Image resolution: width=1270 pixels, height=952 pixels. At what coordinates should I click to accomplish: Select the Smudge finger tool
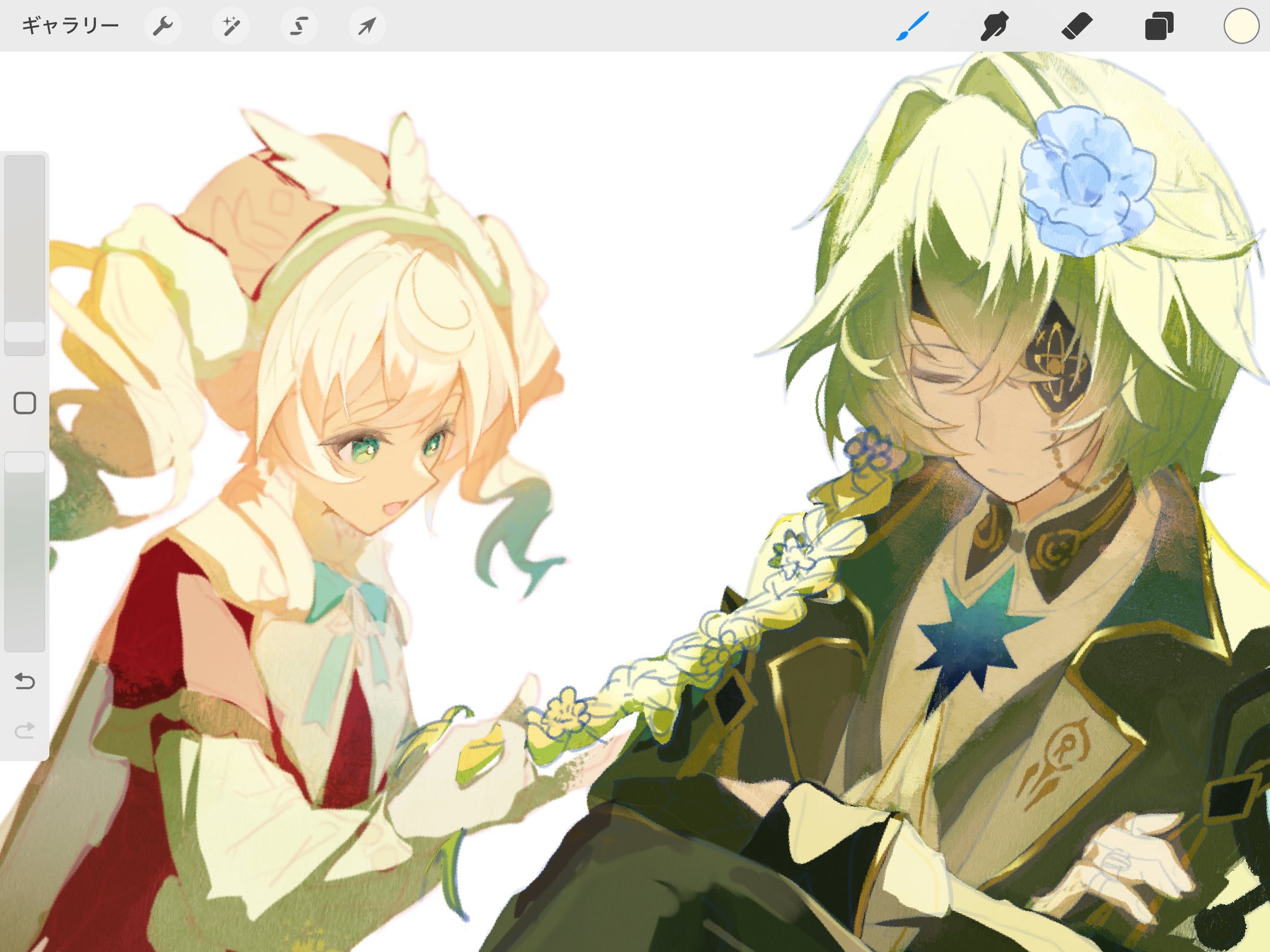point(994,26)
